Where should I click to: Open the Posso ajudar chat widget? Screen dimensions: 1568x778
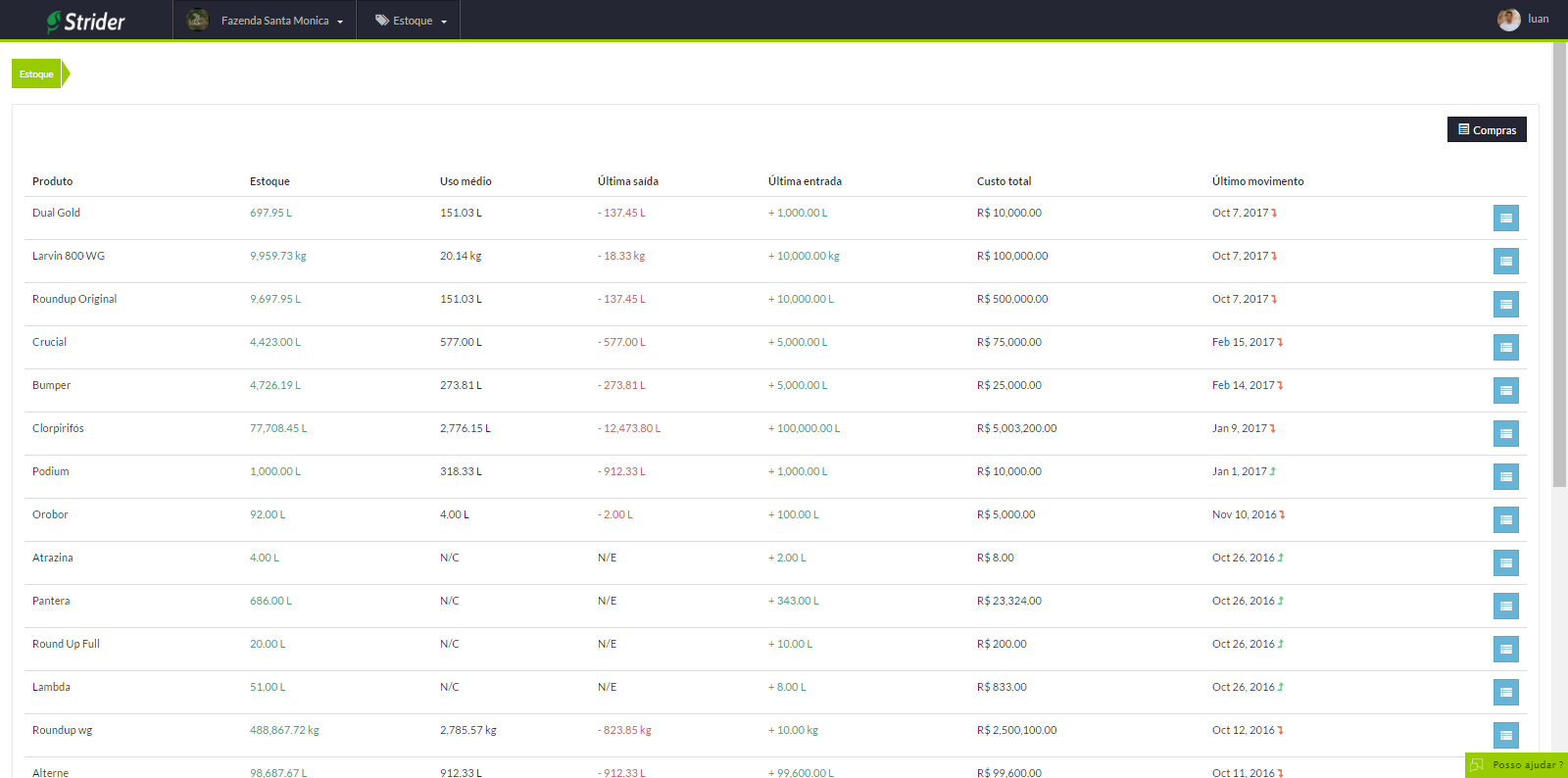click(x=1516, y=765)
